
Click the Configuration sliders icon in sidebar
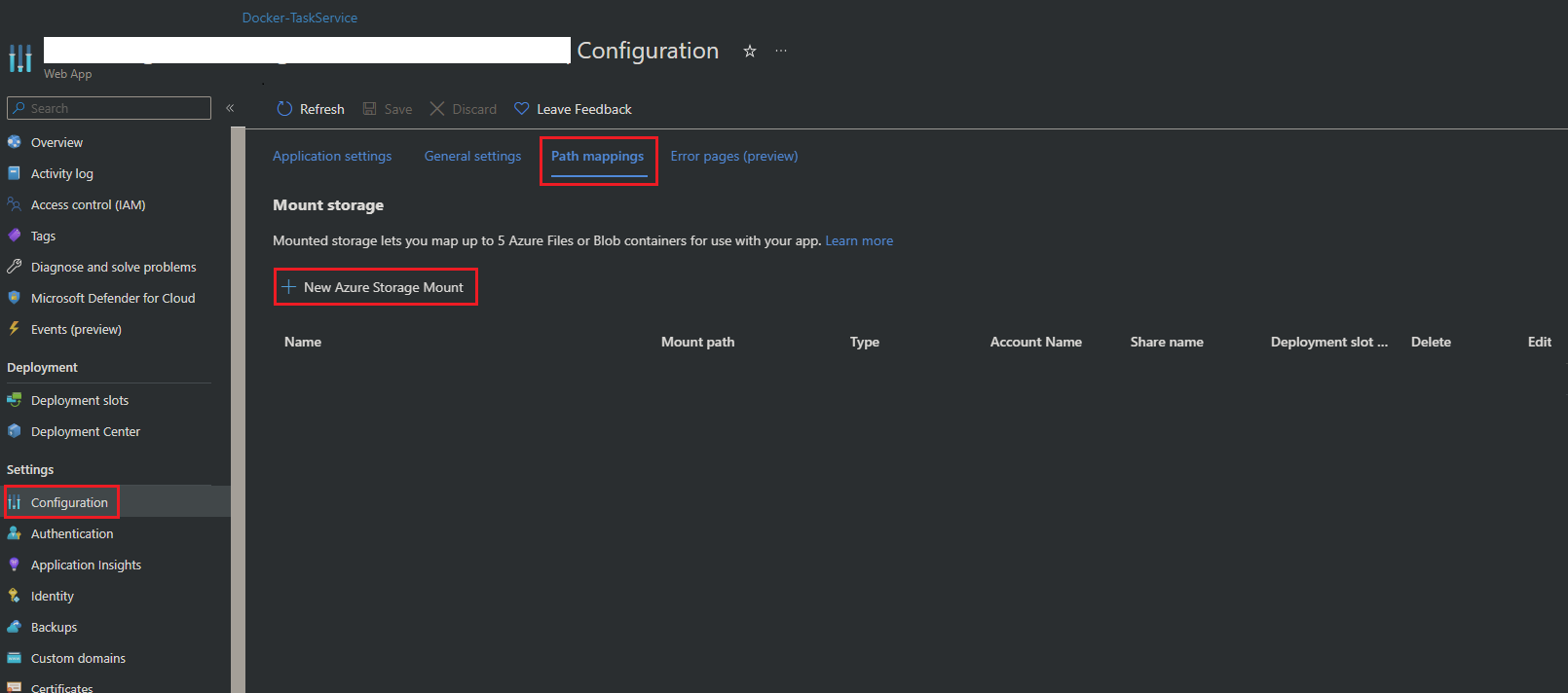coord(14,502)
